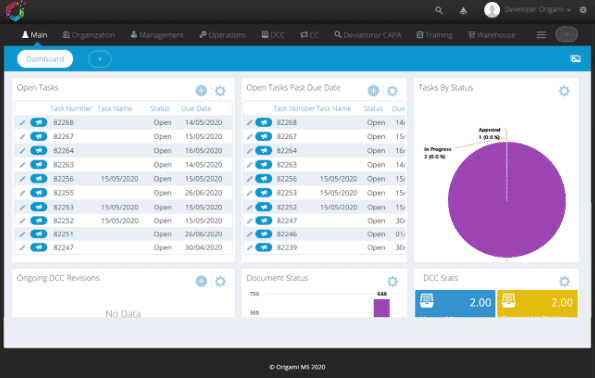The width and height of the screenshot is (595, 378).
Task: Select due date 30/04/2020 of task 82247
Action: tap(203, 247)
